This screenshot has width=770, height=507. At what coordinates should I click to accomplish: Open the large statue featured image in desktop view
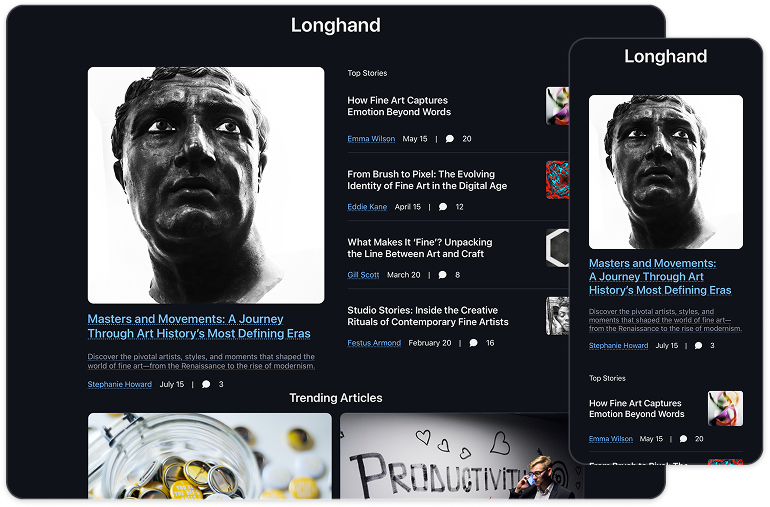point(206,185)
